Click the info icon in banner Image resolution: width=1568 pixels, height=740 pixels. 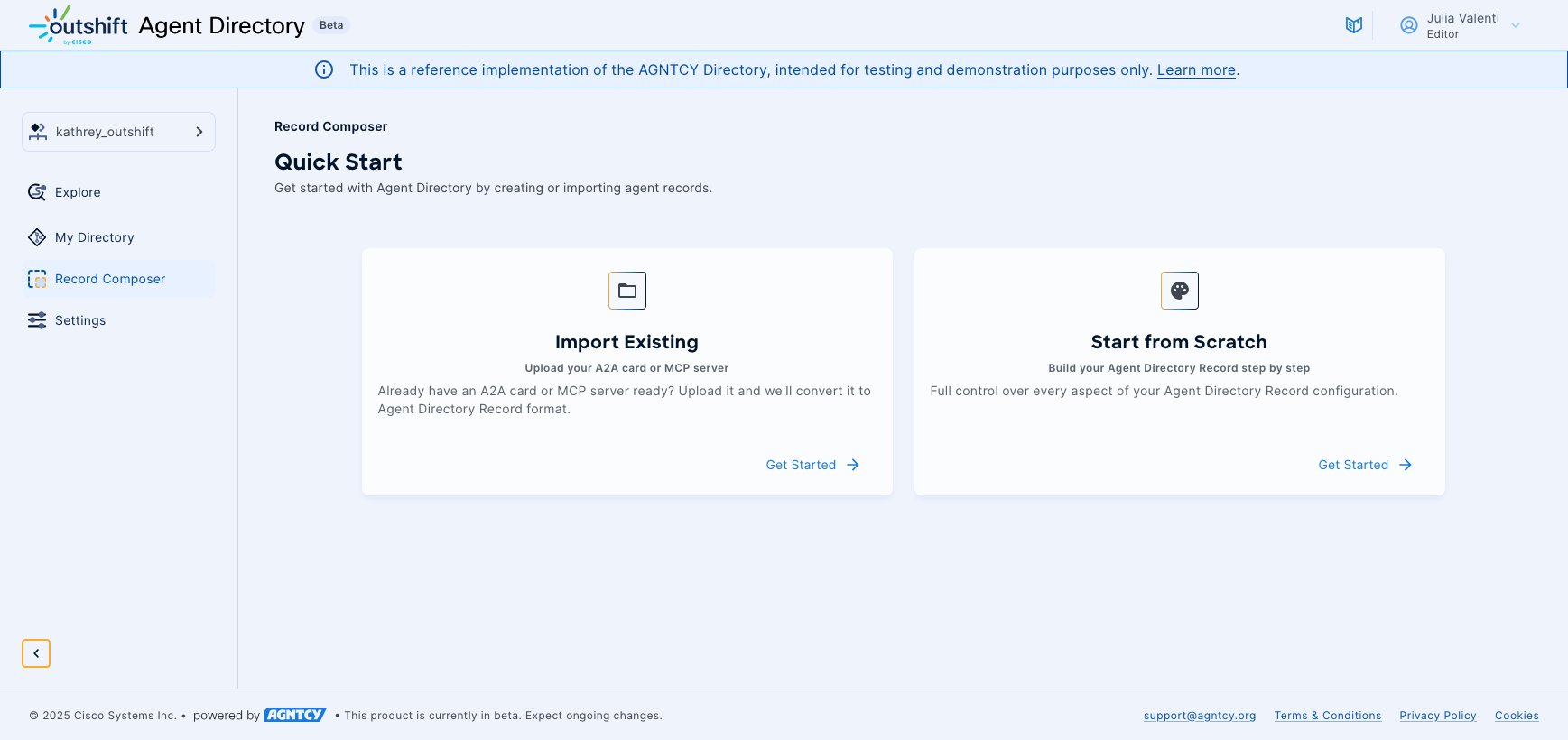pos(324,69)
